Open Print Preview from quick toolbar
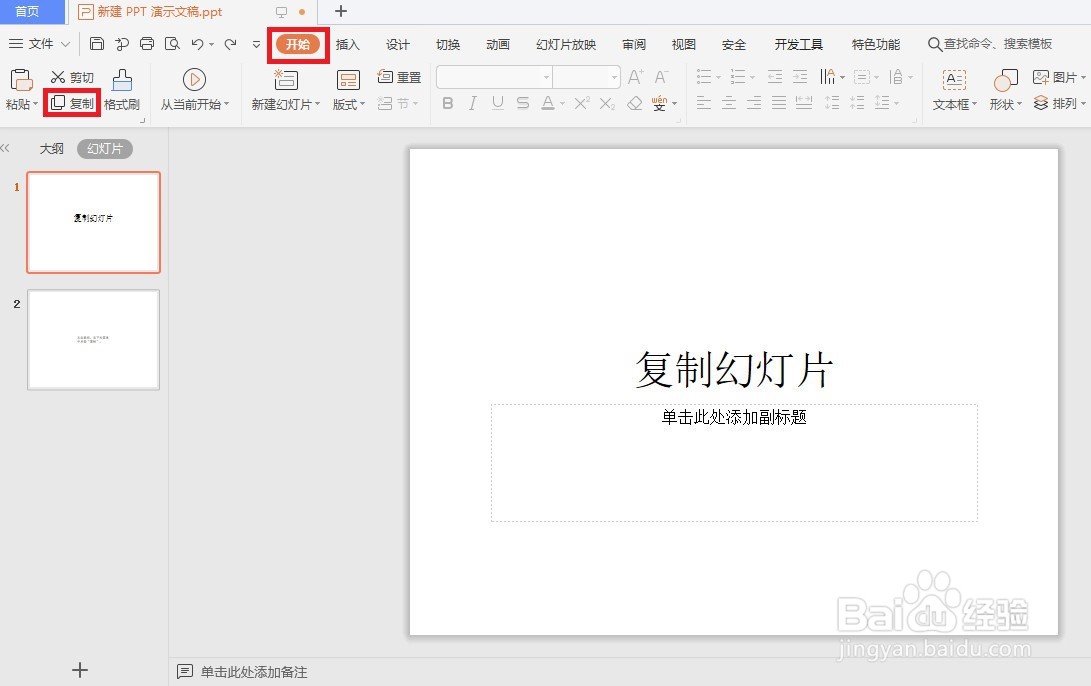The image size is (1091, 686). coord(172,44)
